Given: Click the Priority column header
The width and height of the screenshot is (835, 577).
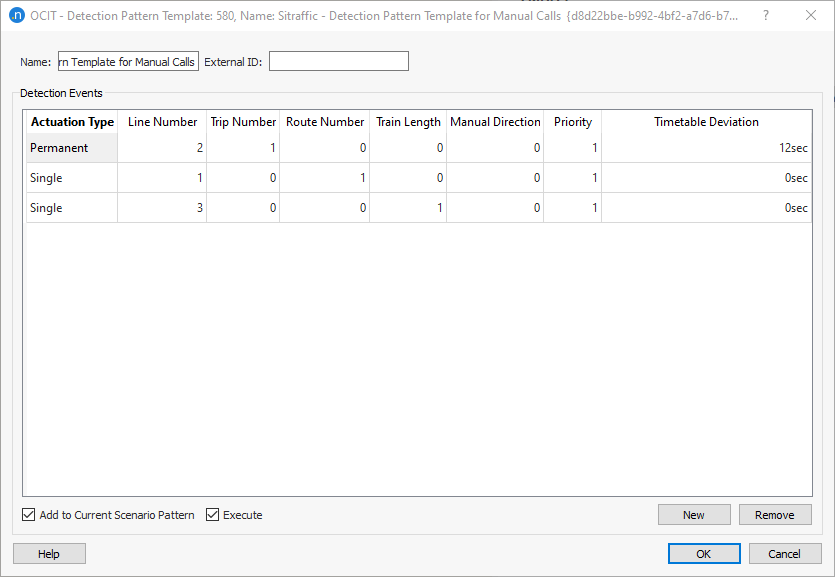Looking at the screenshot, I should tap(572, 121).
